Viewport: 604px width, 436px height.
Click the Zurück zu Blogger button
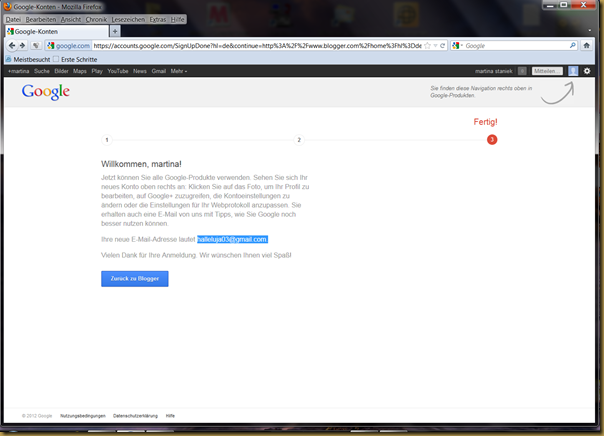click(134, 278)
